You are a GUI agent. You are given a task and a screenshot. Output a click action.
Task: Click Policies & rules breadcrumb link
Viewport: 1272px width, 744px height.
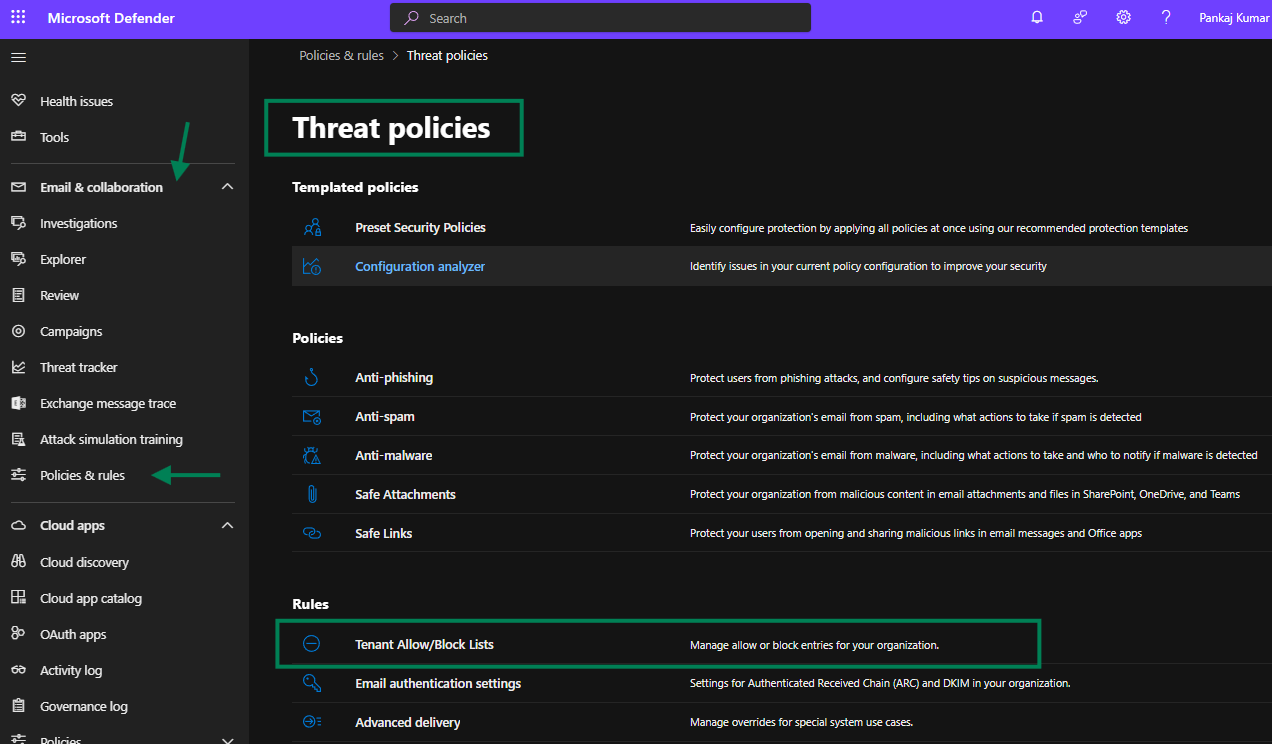coord(341,55)
